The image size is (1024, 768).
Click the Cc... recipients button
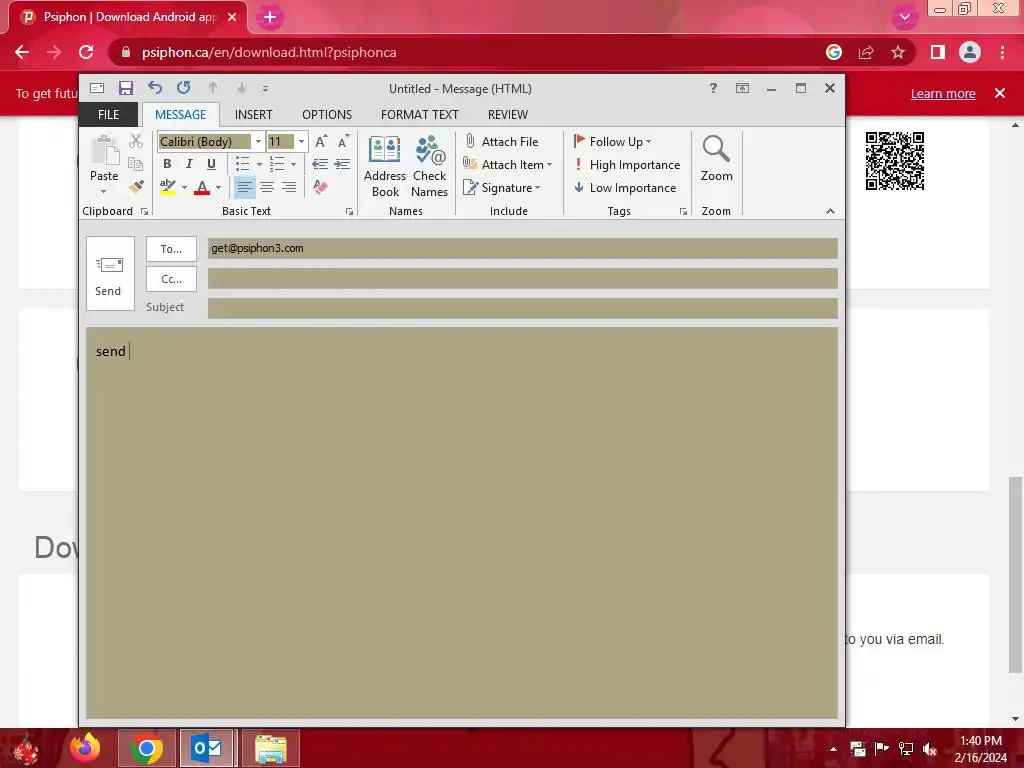[x=171, y=279]
